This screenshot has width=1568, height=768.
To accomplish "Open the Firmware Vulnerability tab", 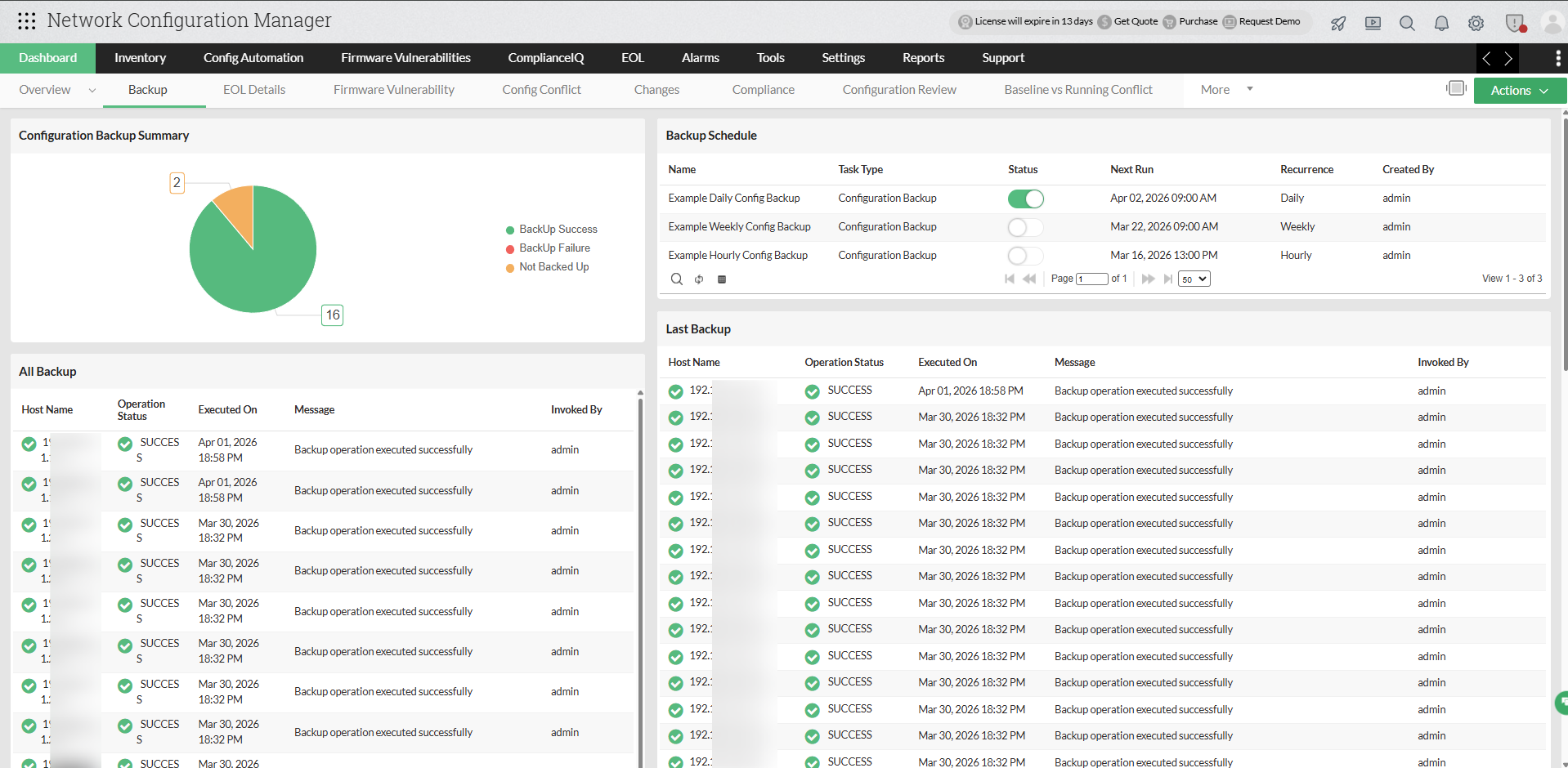I will tap(393, 90).
